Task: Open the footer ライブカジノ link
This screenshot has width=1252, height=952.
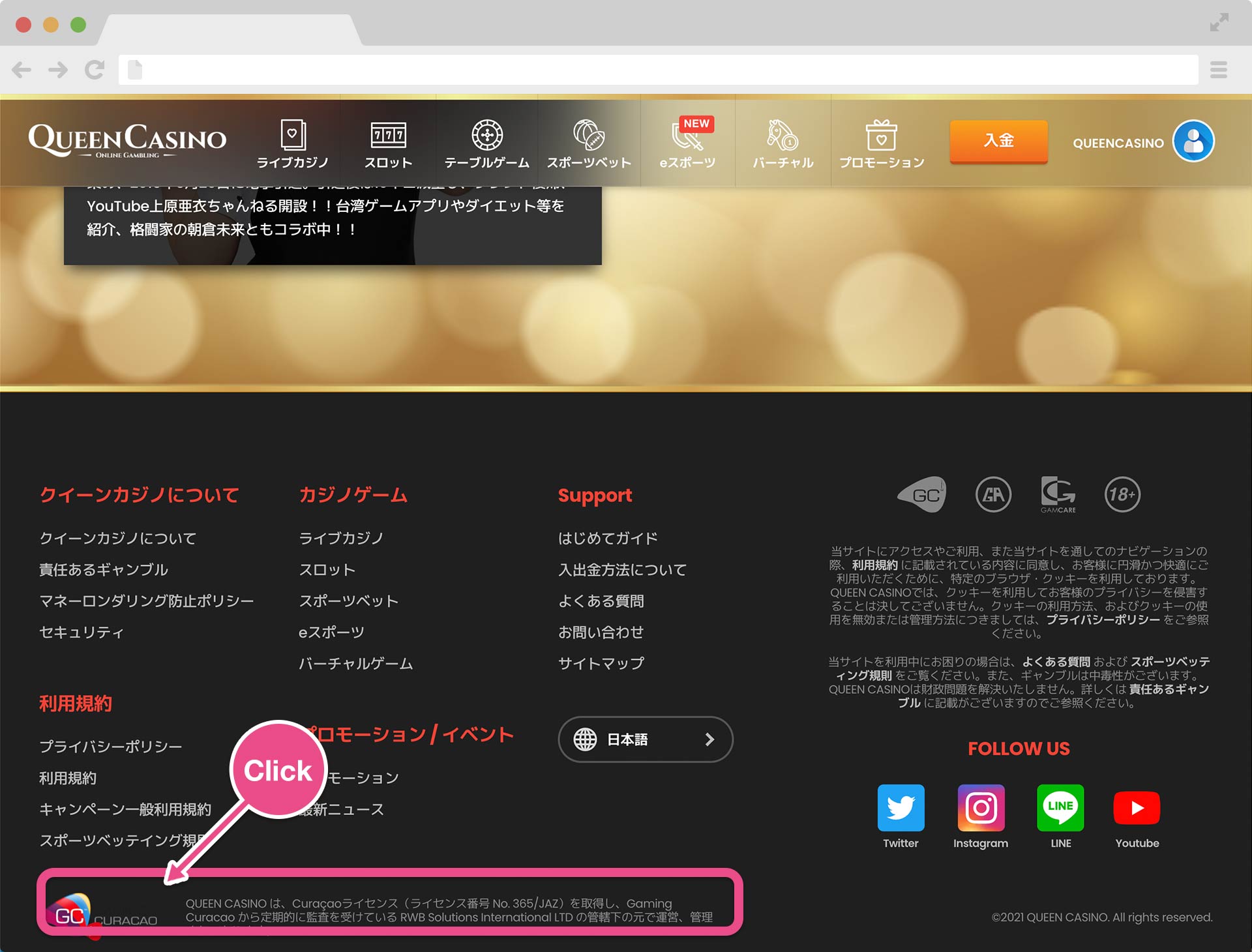Action: 341,538
